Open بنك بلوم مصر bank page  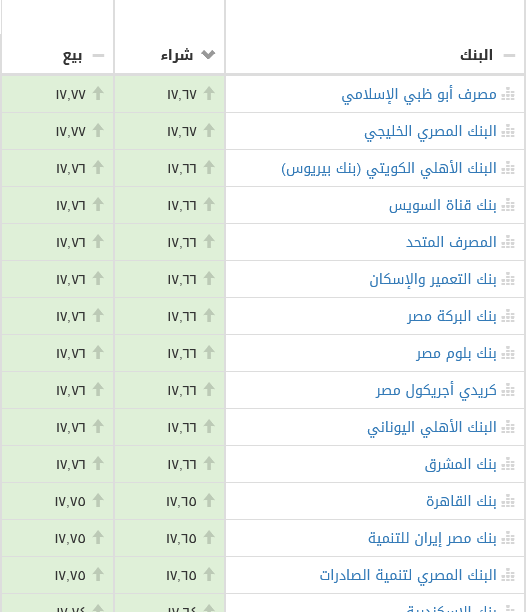[x=457, y=354]
